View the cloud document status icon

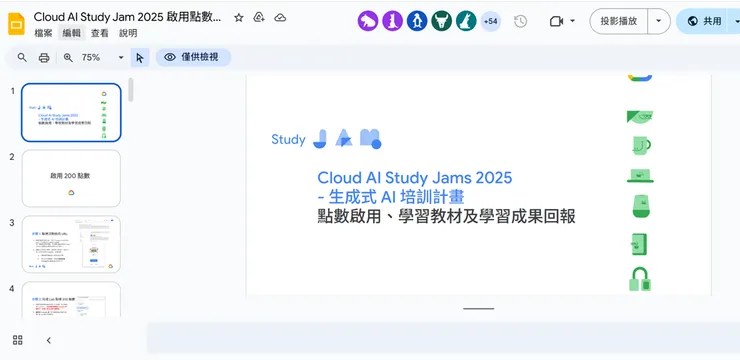pos(280,18)
